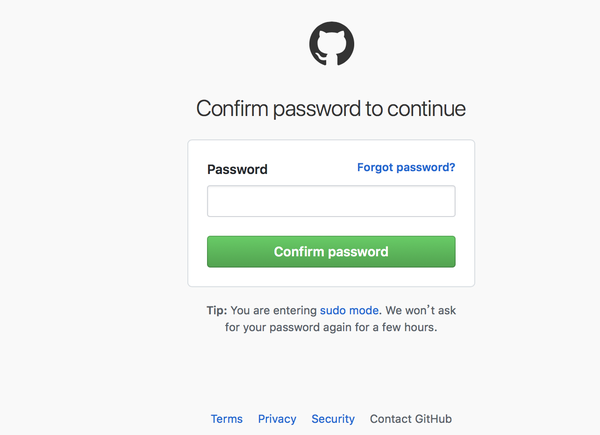Open the Security footer link

333,419
